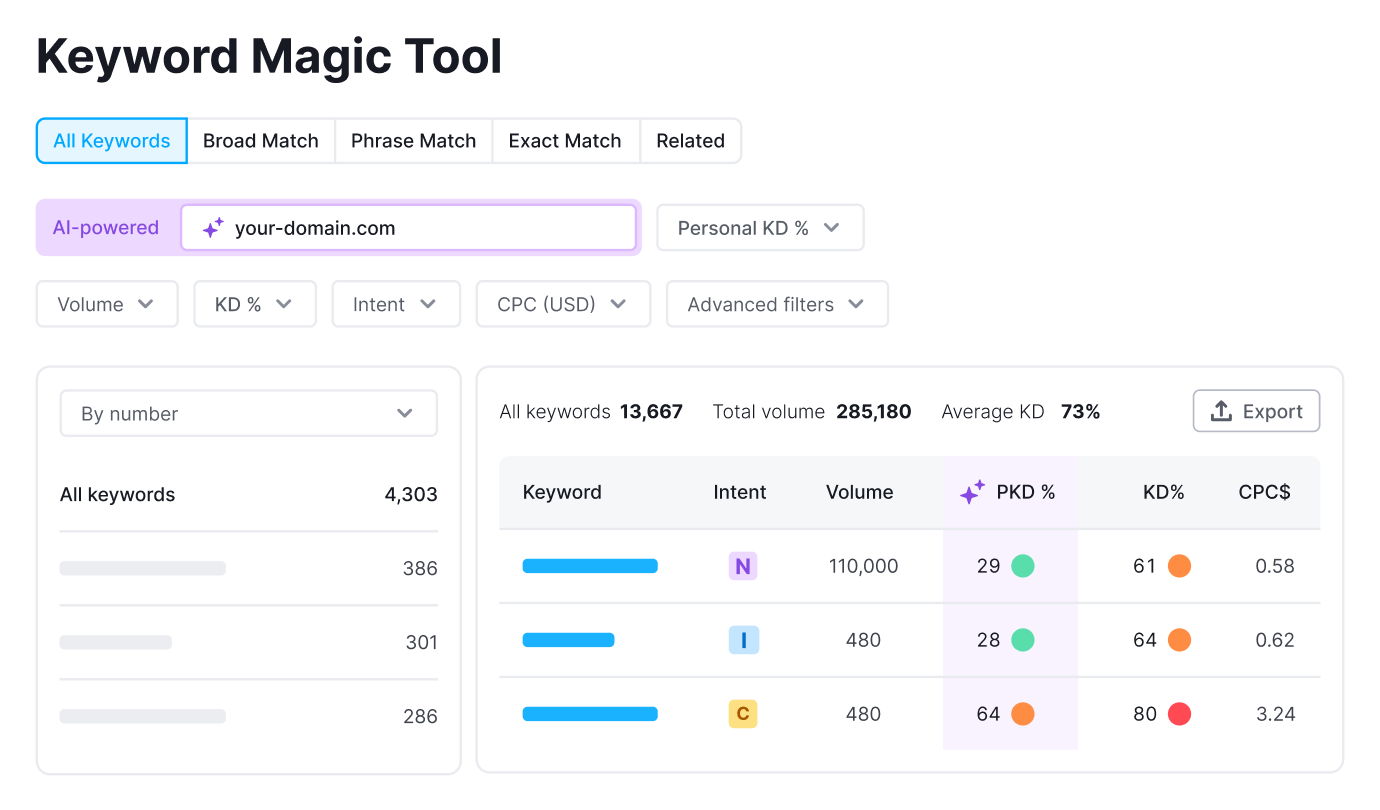
Task: Click the green PKD dot for the top keyword
Action: click(x=1022, y=565)
